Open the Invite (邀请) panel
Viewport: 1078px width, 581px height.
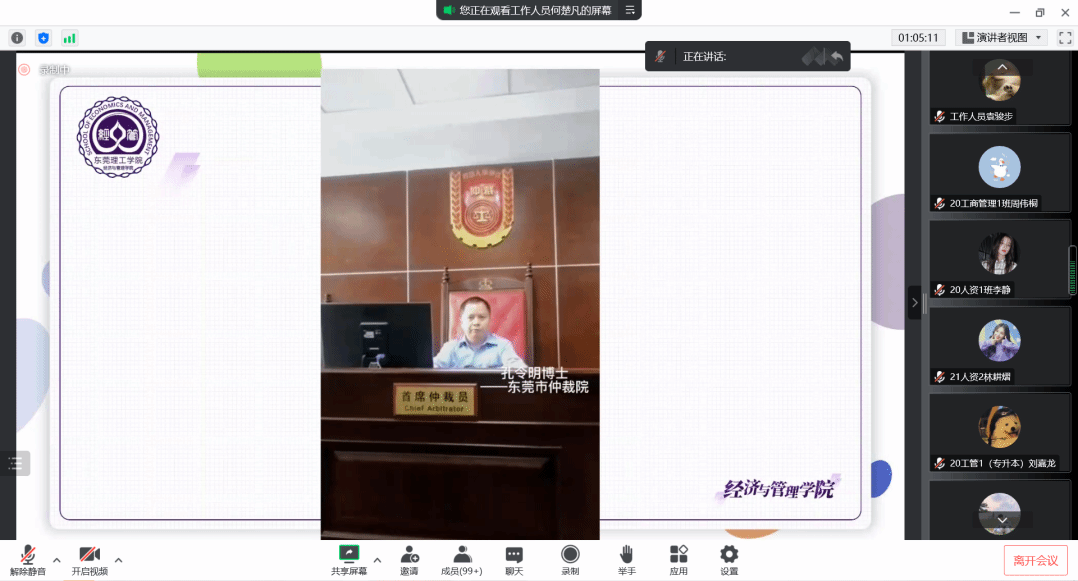pos(410,560)
